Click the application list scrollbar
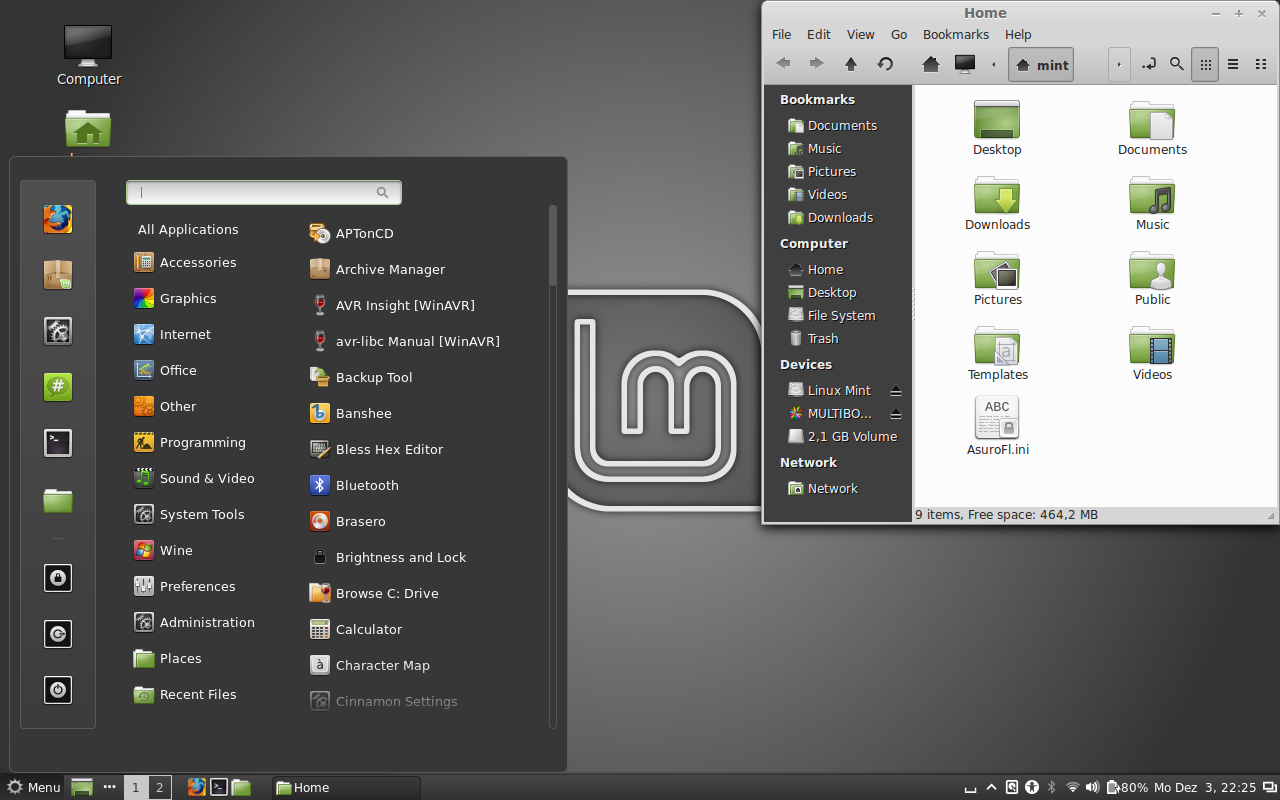 [x=553, y=245]
